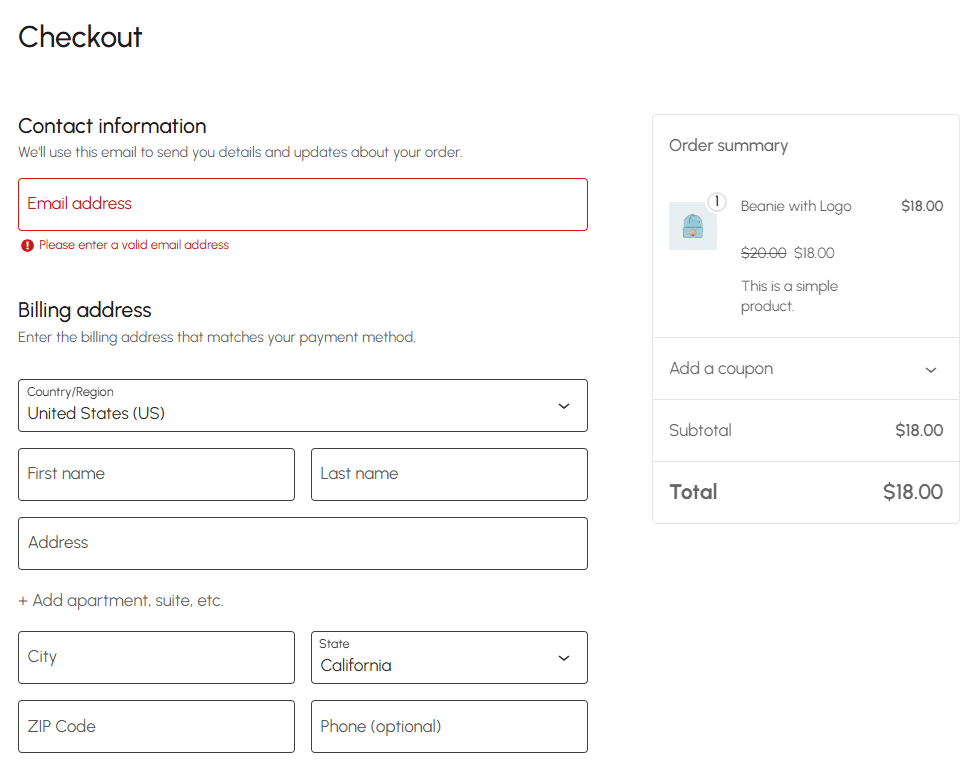Screen dimensions: 980x772
Task: Expand the Add a coupon section
Action: [x=805, y=369]
